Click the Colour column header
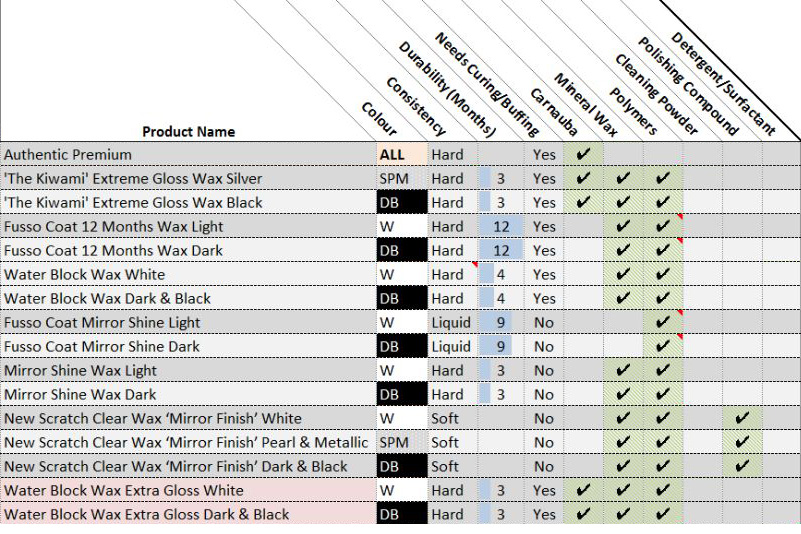The height and width of the screenshot is (534, 801). [380, 118]
